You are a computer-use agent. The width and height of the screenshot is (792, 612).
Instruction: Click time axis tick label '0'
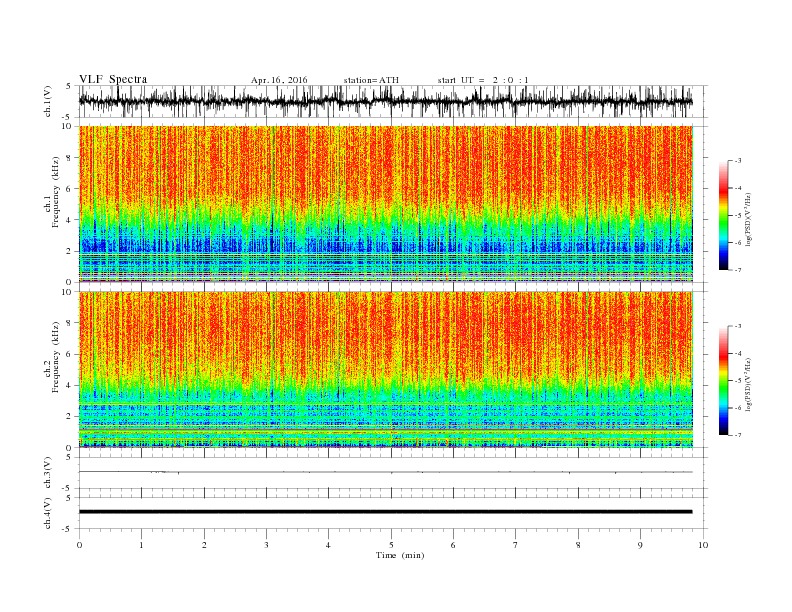[x=79, y=545]
